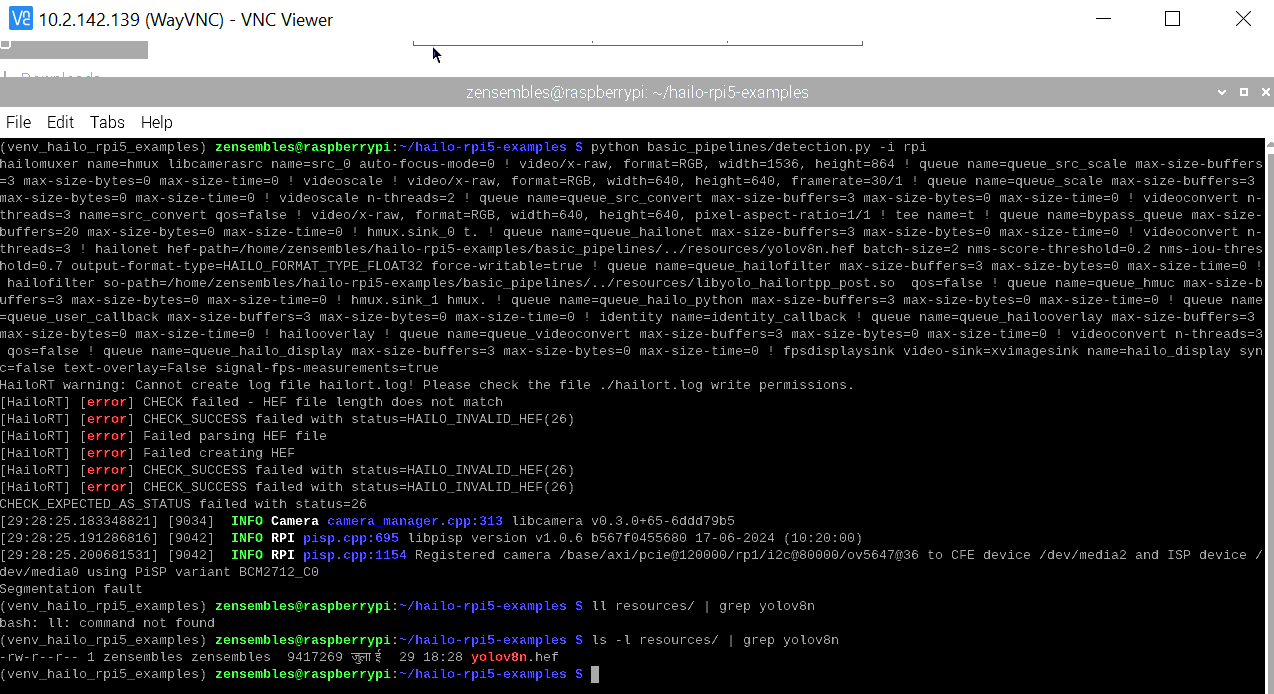Maximize the VNC Viewer window
The width and height of the screenshot is (1274, 694).
pos(1172,19)
